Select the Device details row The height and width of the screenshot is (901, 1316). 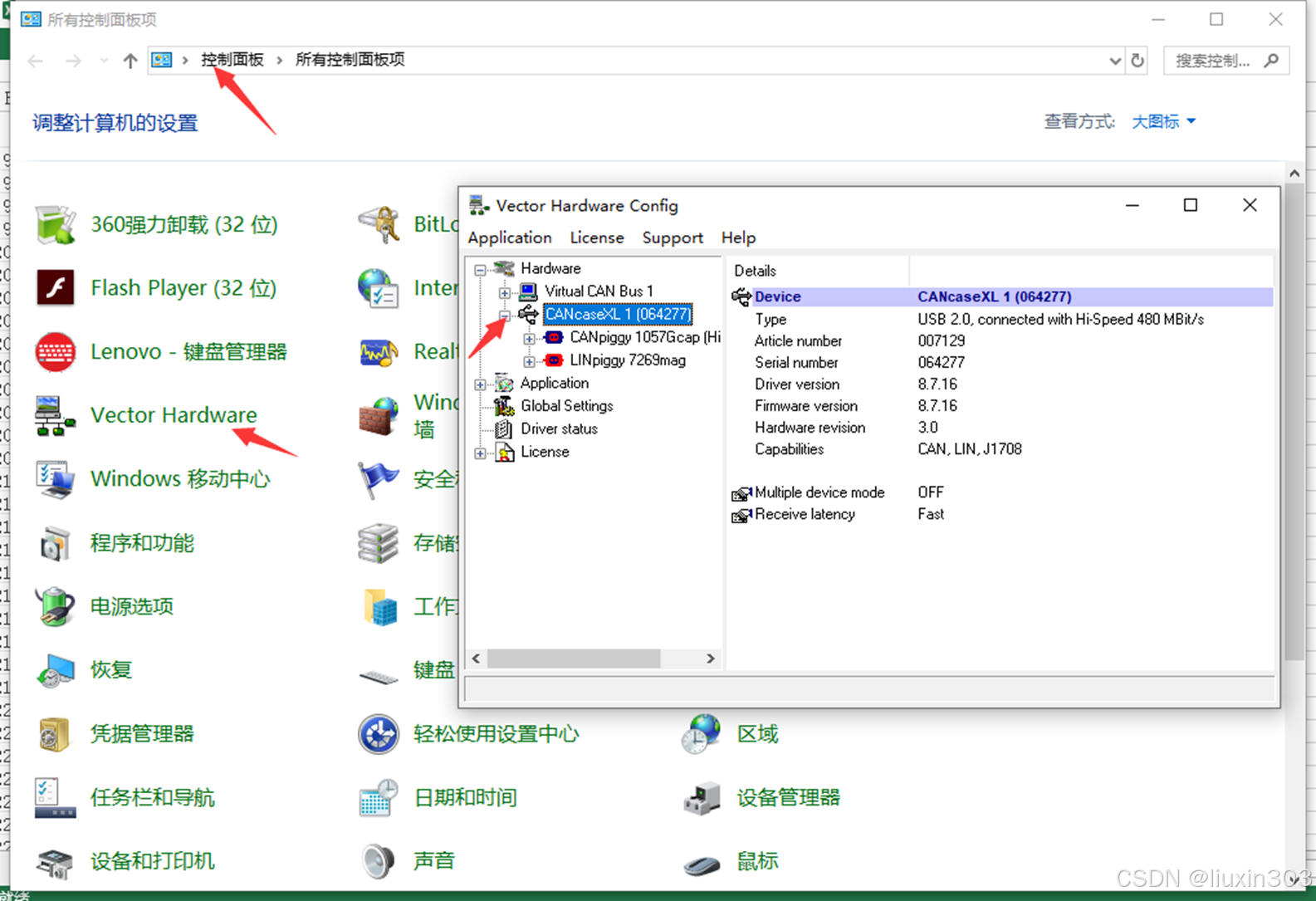pyautogui.click(x=1001, y=296)
